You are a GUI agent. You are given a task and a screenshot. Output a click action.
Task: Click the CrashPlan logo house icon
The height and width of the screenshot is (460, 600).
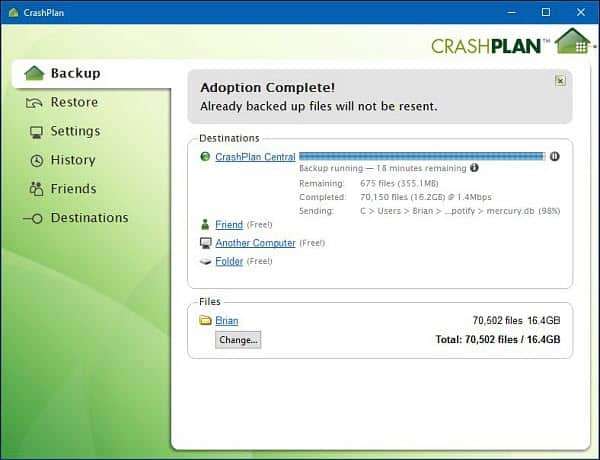click(573, 41)
